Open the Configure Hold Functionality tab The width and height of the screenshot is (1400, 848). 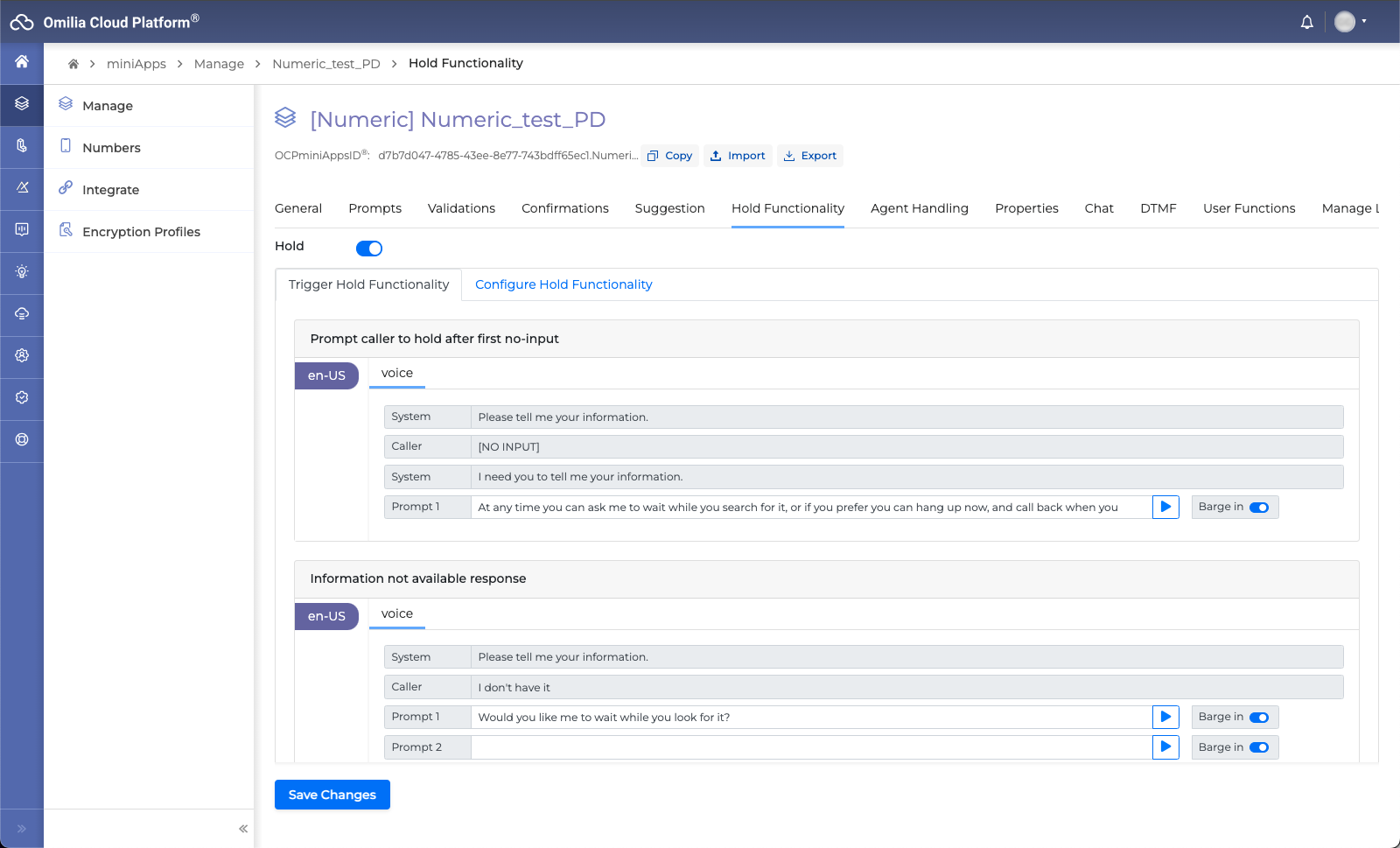pyautogui.click(x=563, y=284)
